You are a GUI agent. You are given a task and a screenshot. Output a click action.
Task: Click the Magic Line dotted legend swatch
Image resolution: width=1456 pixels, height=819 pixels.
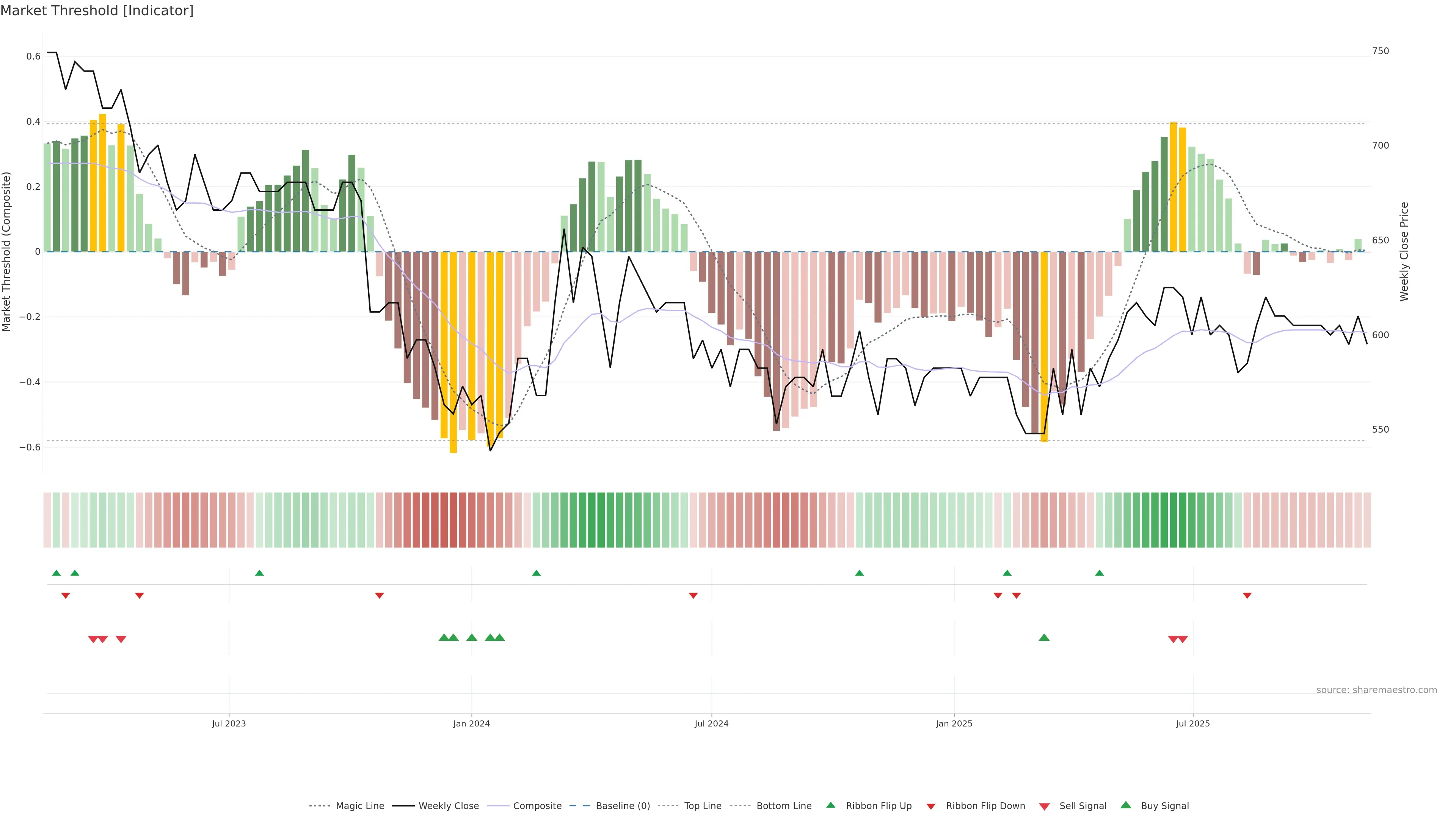point(319,806)
